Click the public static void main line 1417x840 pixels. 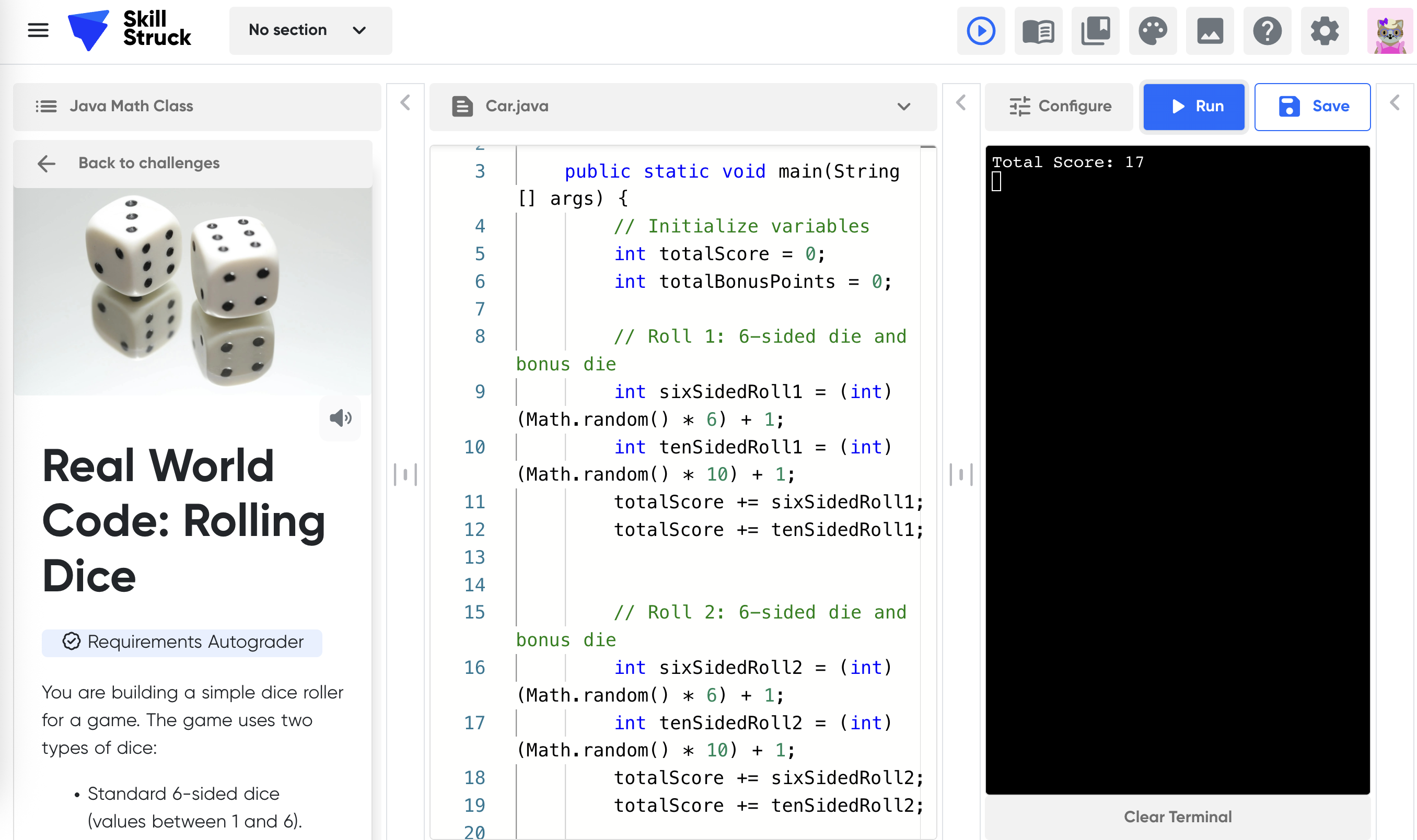point(732,171)
